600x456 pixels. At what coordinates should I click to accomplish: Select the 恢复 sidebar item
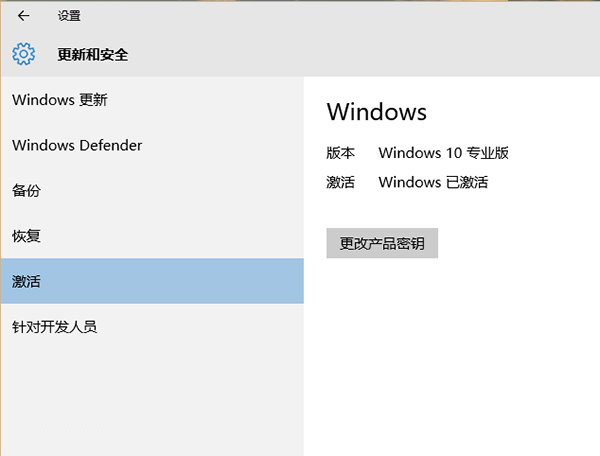pyautogui.click(x=152, y=236)
